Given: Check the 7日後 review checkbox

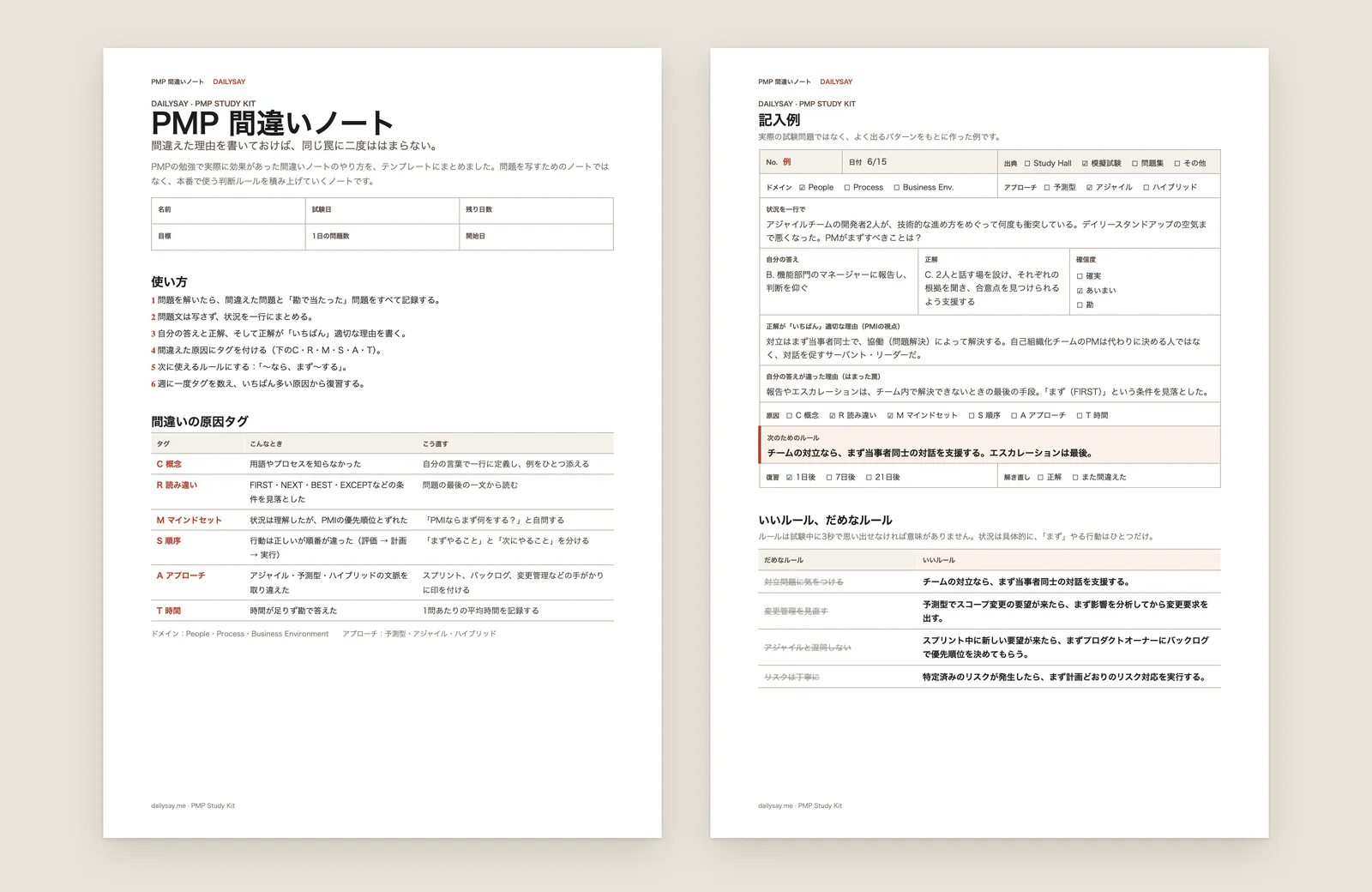Looking at the screenshot, I should [x=829, y=477].
